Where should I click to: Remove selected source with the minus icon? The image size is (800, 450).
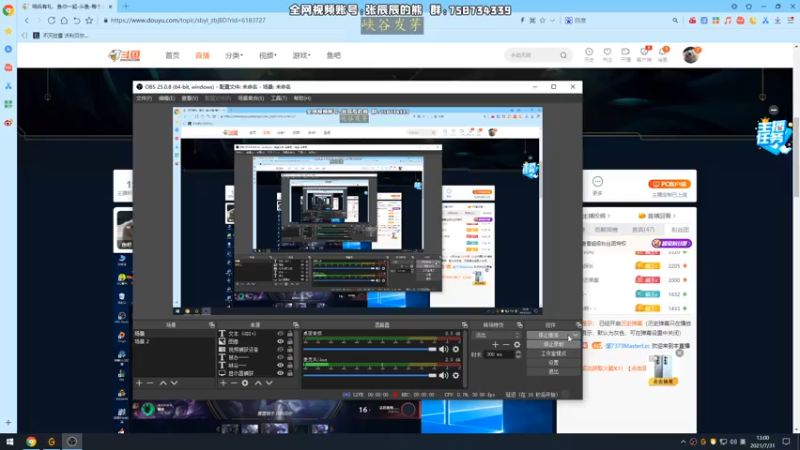click(x=234, y=383)
